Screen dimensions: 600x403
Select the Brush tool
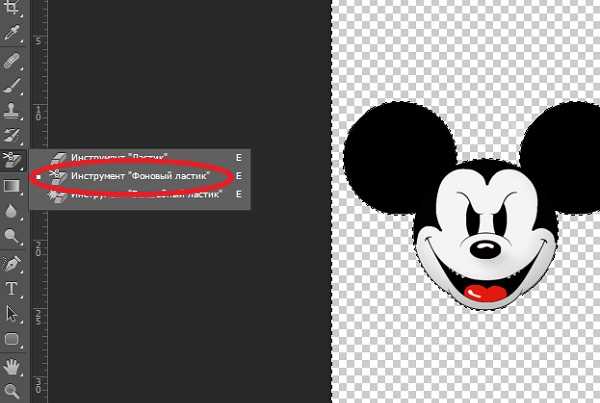click(11, 86)
